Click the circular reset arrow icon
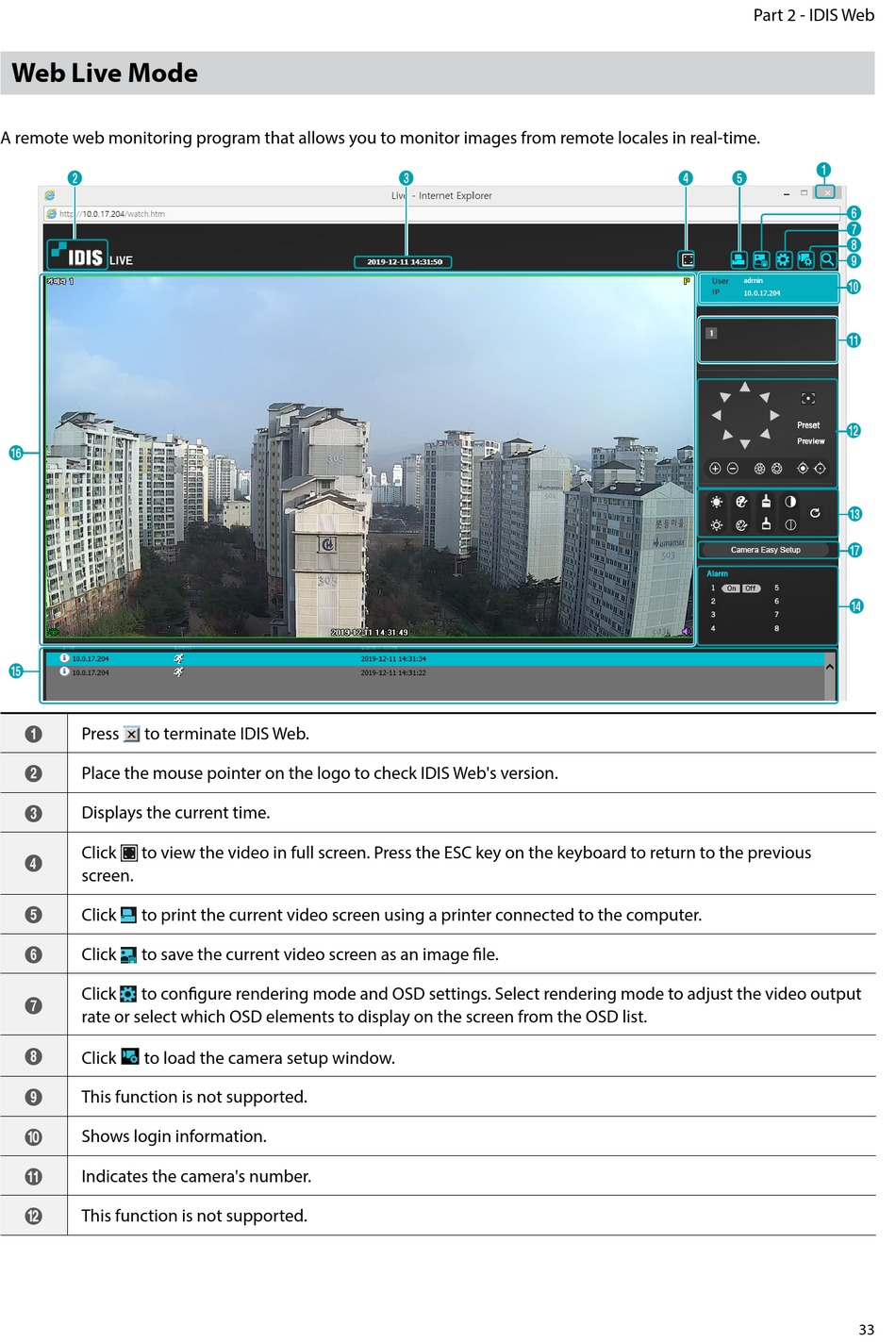Viewport: 896px width, 1342px height. [815, 513]
